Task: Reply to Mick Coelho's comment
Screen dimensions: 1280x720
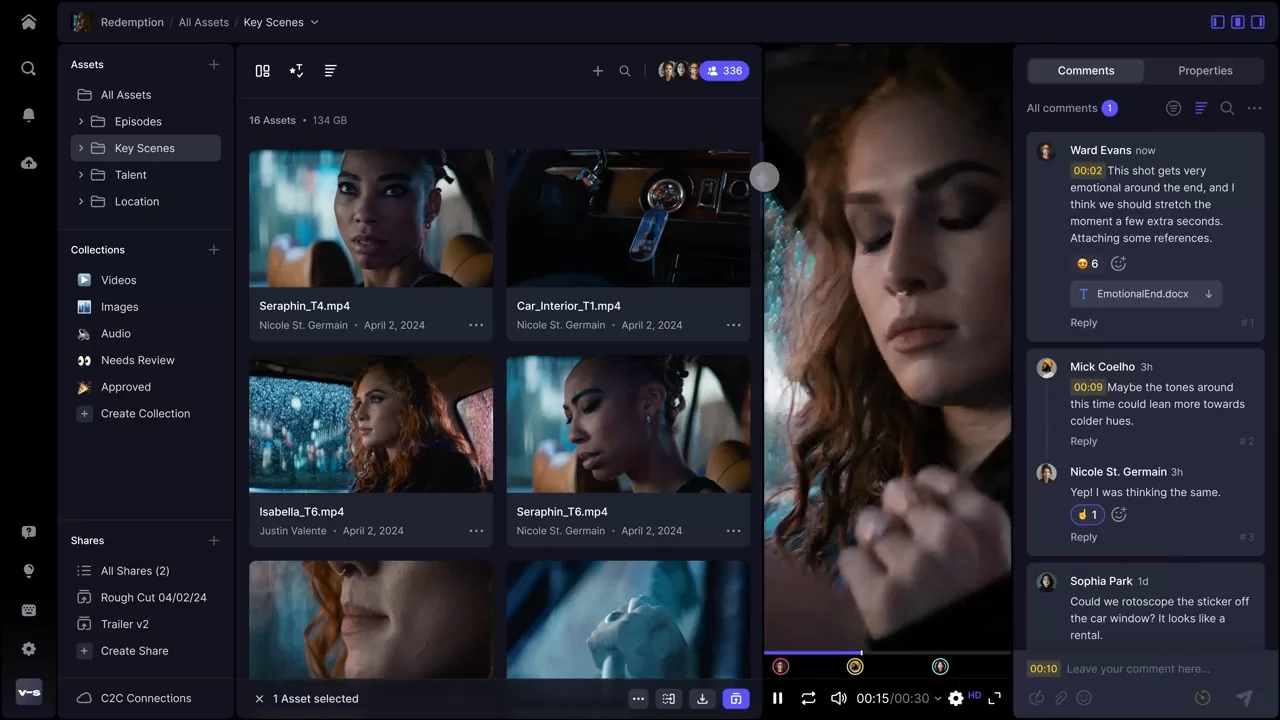Action: click(x=1083, y=441)
